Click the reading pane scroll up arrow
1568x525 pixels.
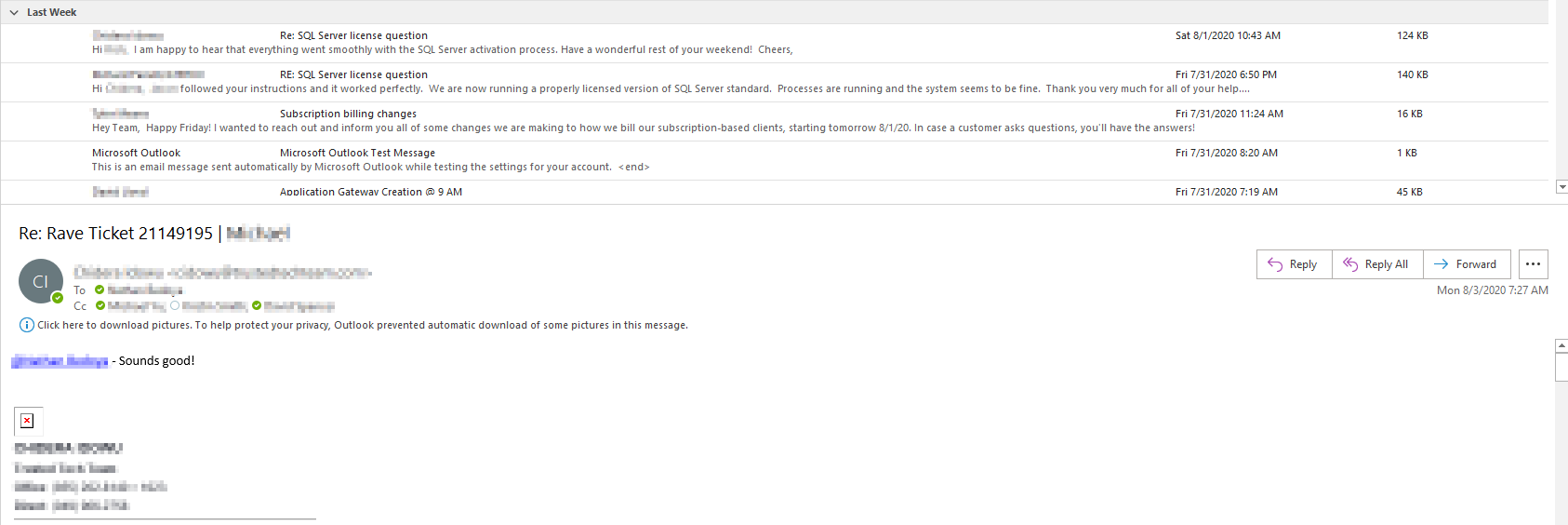(x=1561, y=346)
